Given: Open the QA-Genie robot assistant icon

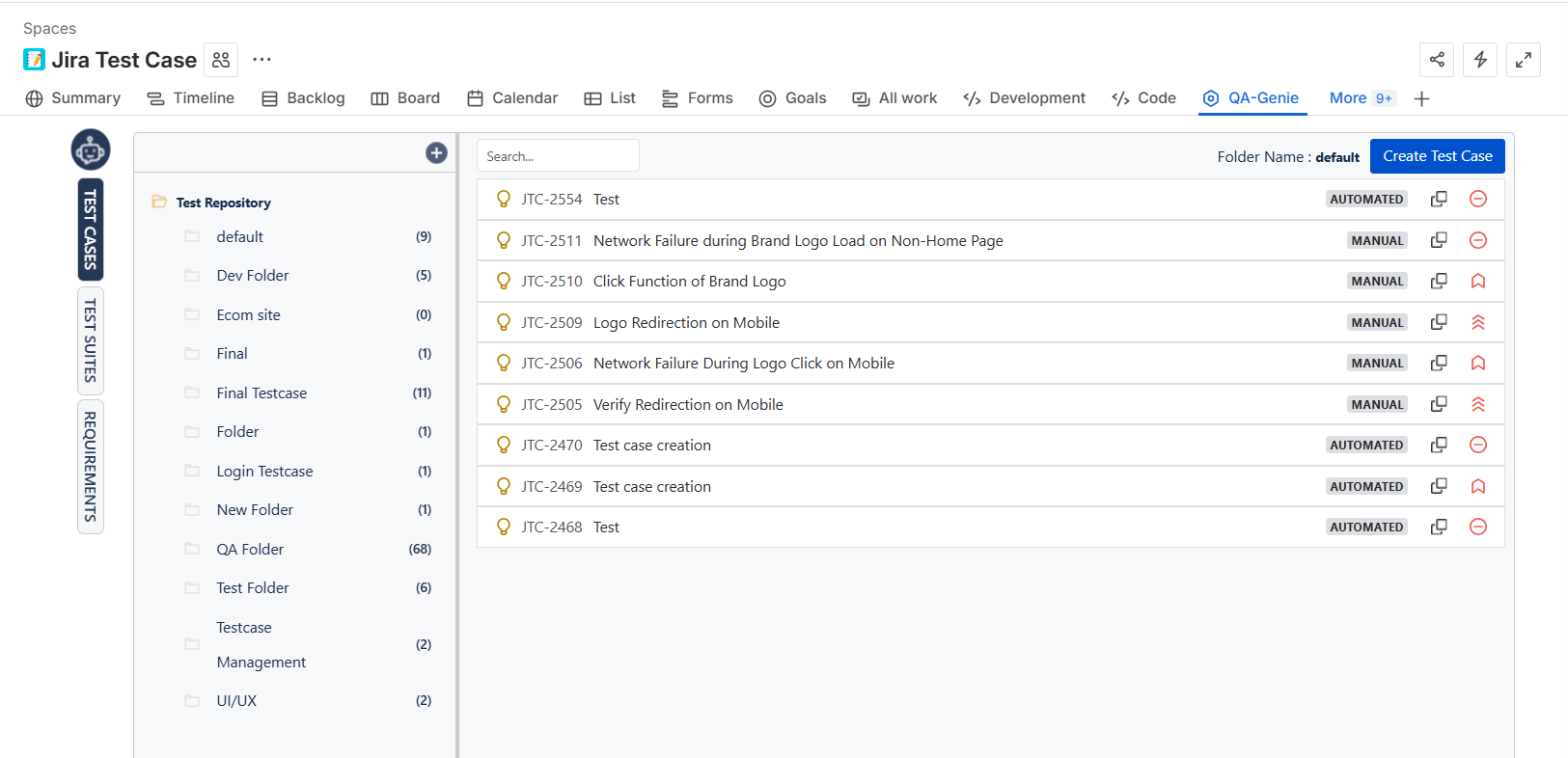Looking at the screenshot, I should pyautogui.click(x=91, y=149).
